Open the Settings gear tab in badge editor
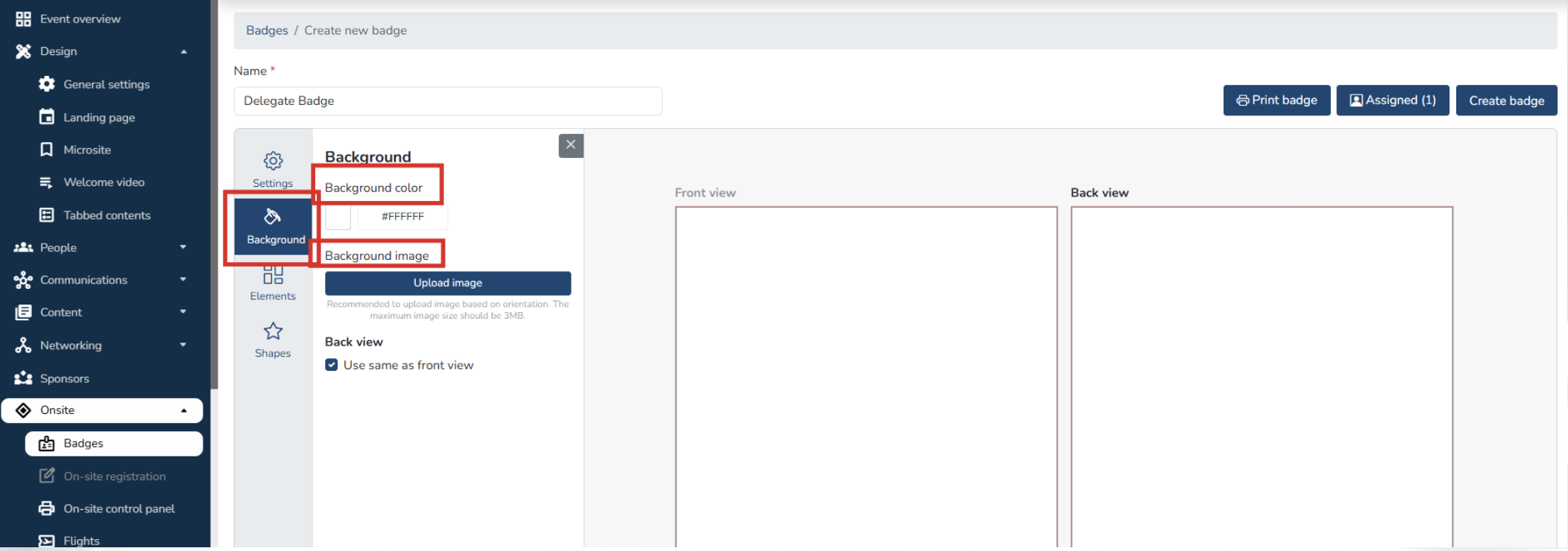1568x551 pixels. pyautogui.click(x=273, y=162)
